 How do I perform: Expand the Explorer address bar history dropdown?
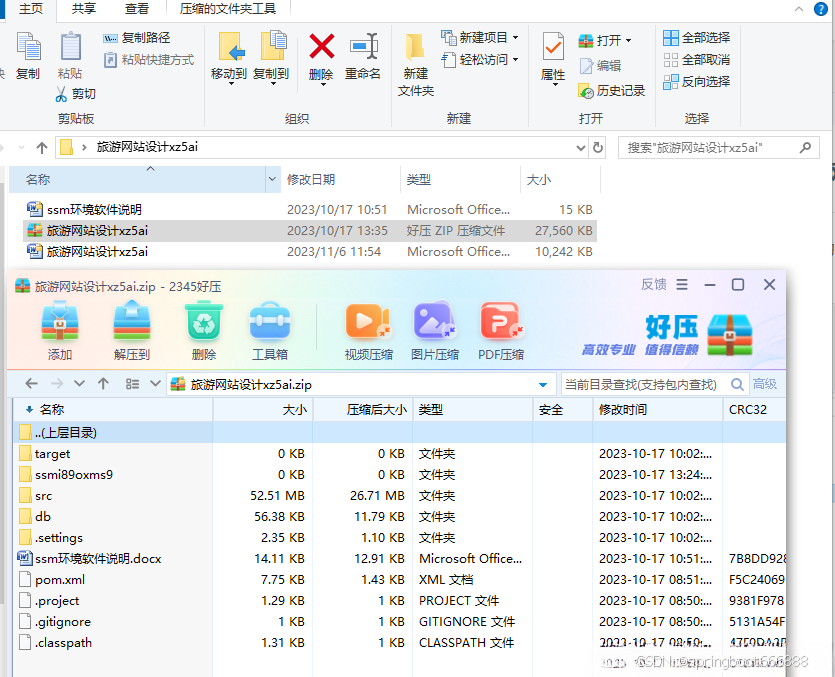pos(581,148)
